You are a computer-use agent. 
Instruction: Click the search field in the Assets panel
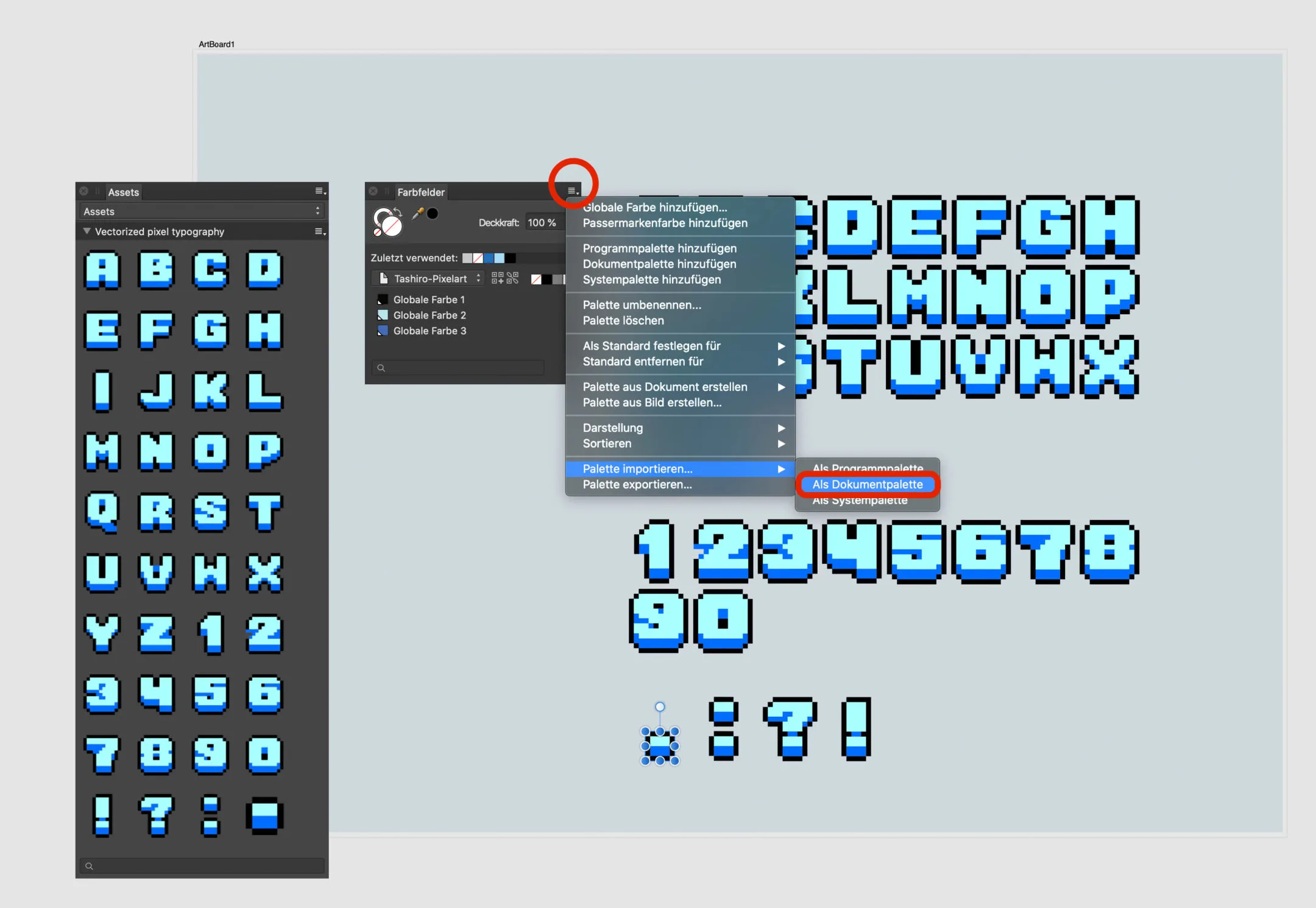click(202, 865)
